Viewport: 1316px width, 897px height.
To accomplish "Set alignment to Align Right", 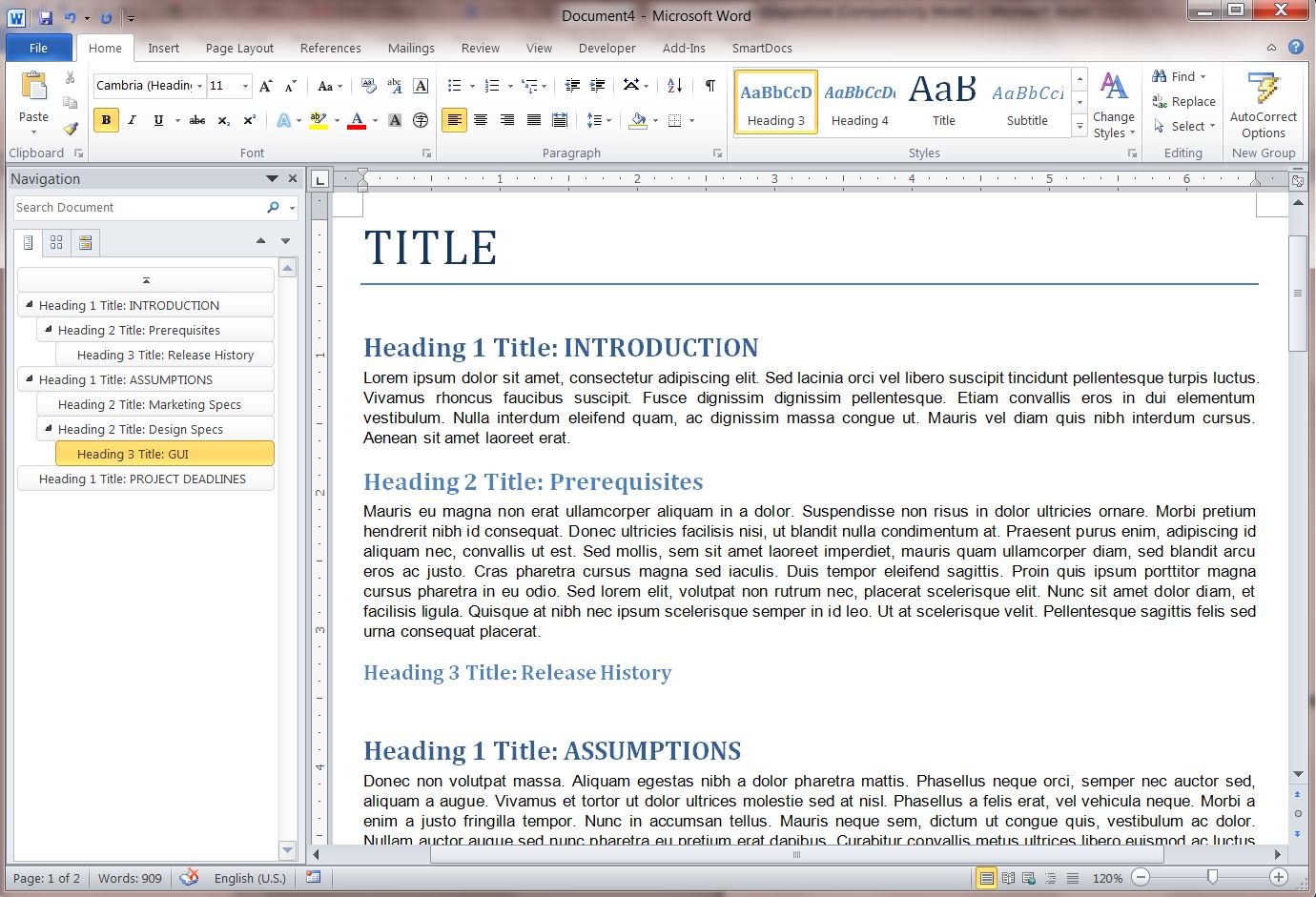I will pos(507,120).
